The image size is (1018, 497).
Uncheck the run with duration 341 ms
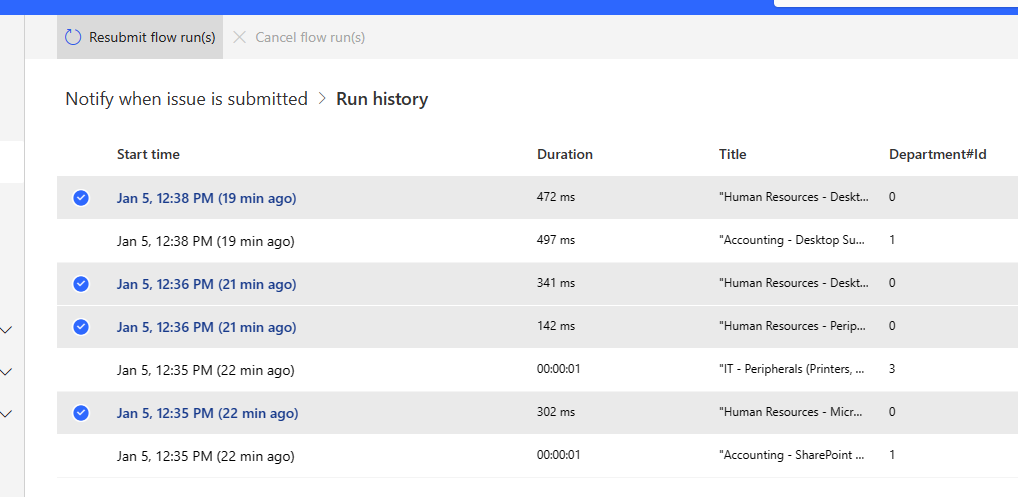(x=81, y=284)
